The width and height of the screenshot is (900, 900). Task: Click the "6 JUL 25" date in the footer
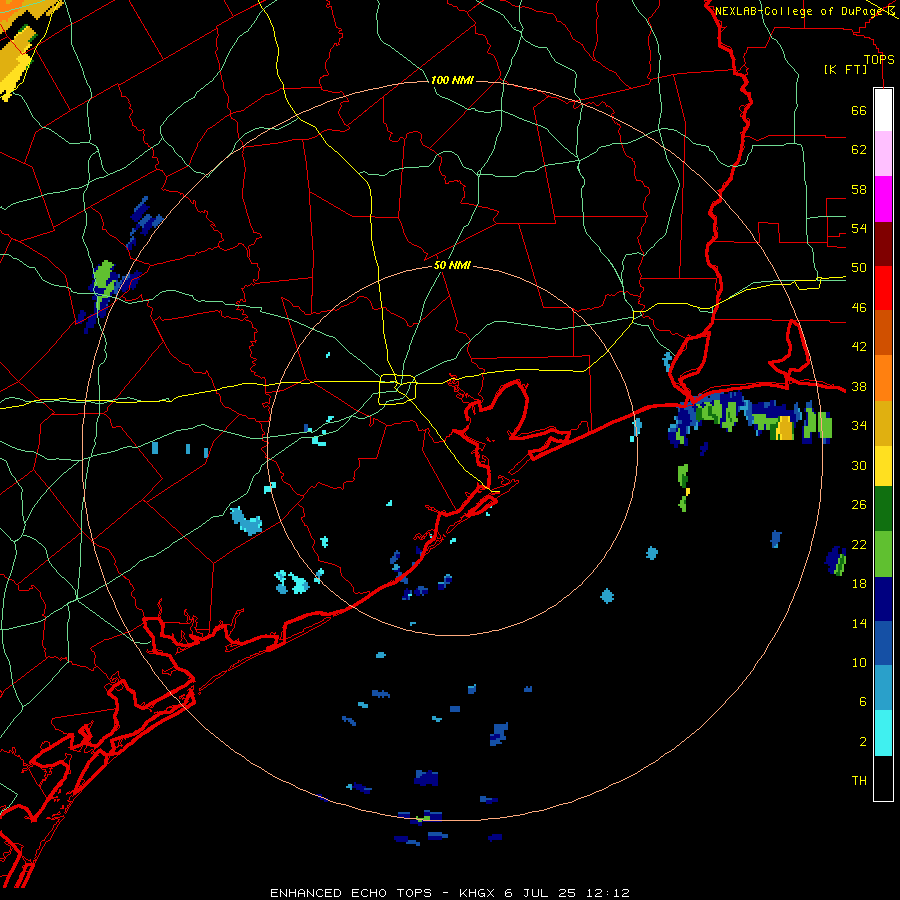(540, 893)
